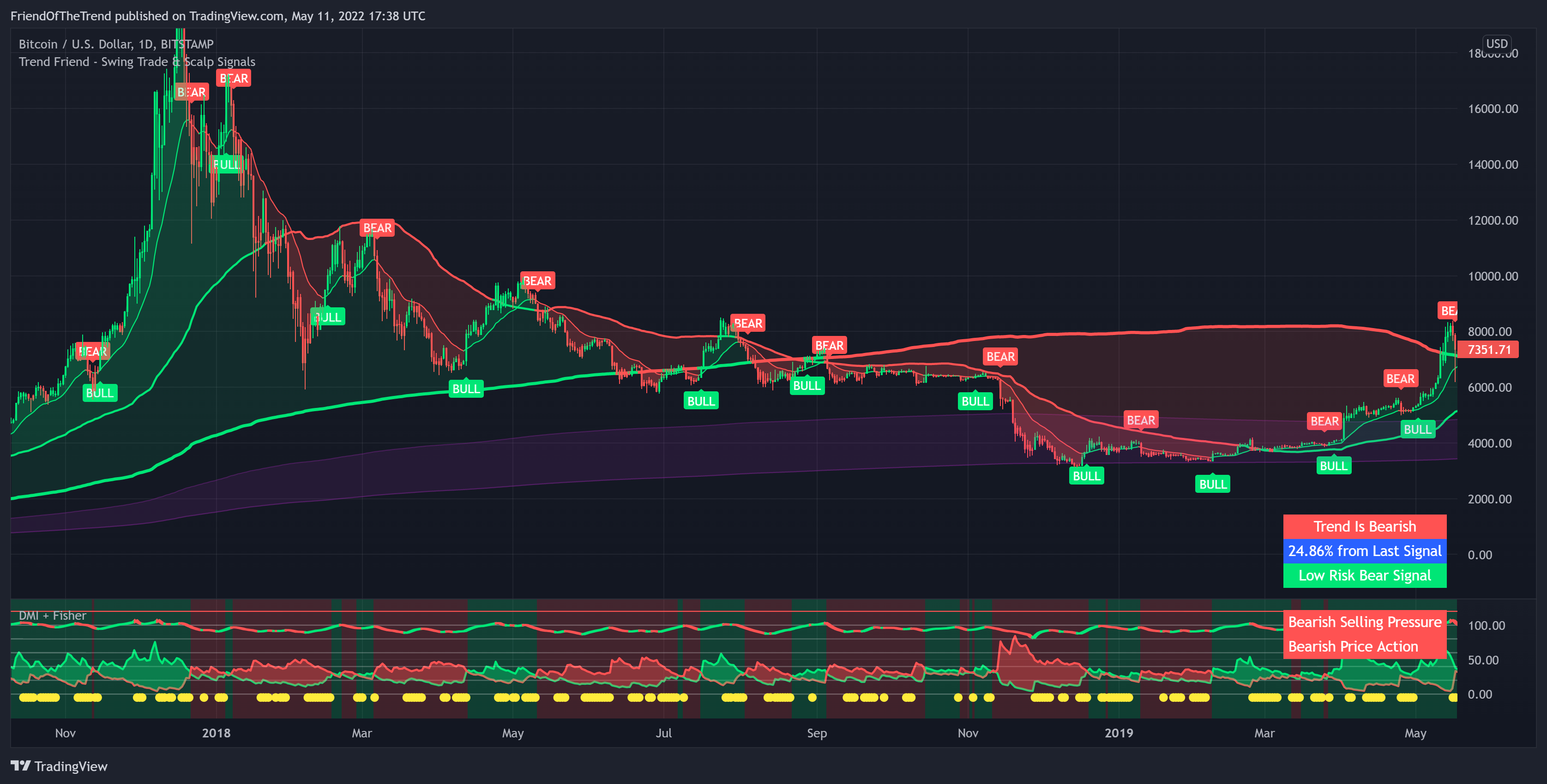The width and height of the screenshot is (1547, 784).
Task: Click the BEAR marker near 4800 in late March 2019
Action: 1325,421
